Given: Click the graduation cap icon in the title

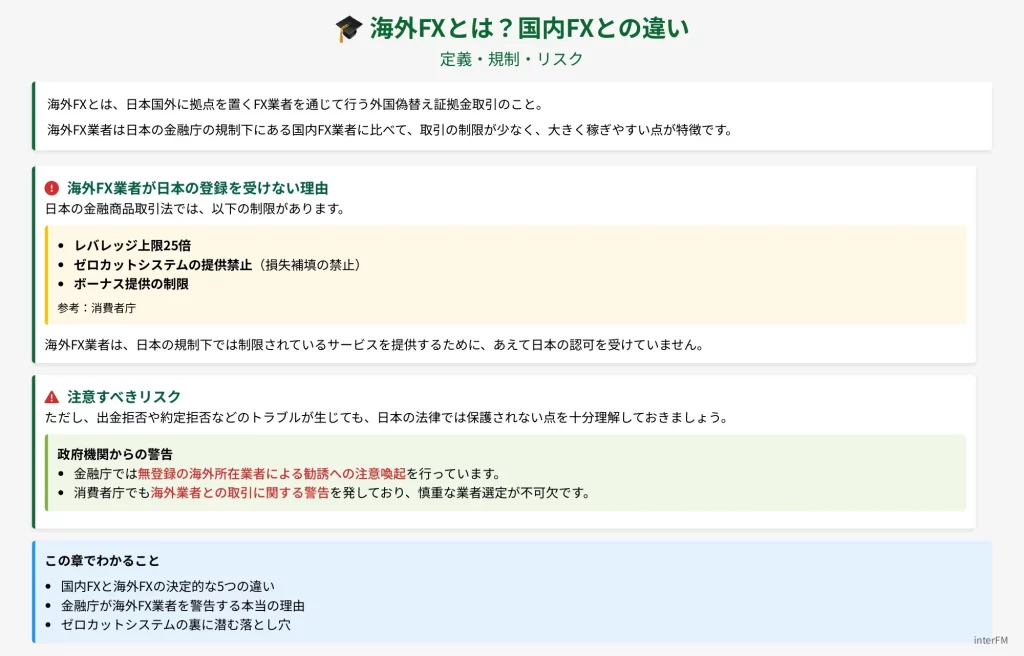Looking at the screenshot, I should point(348,28).
